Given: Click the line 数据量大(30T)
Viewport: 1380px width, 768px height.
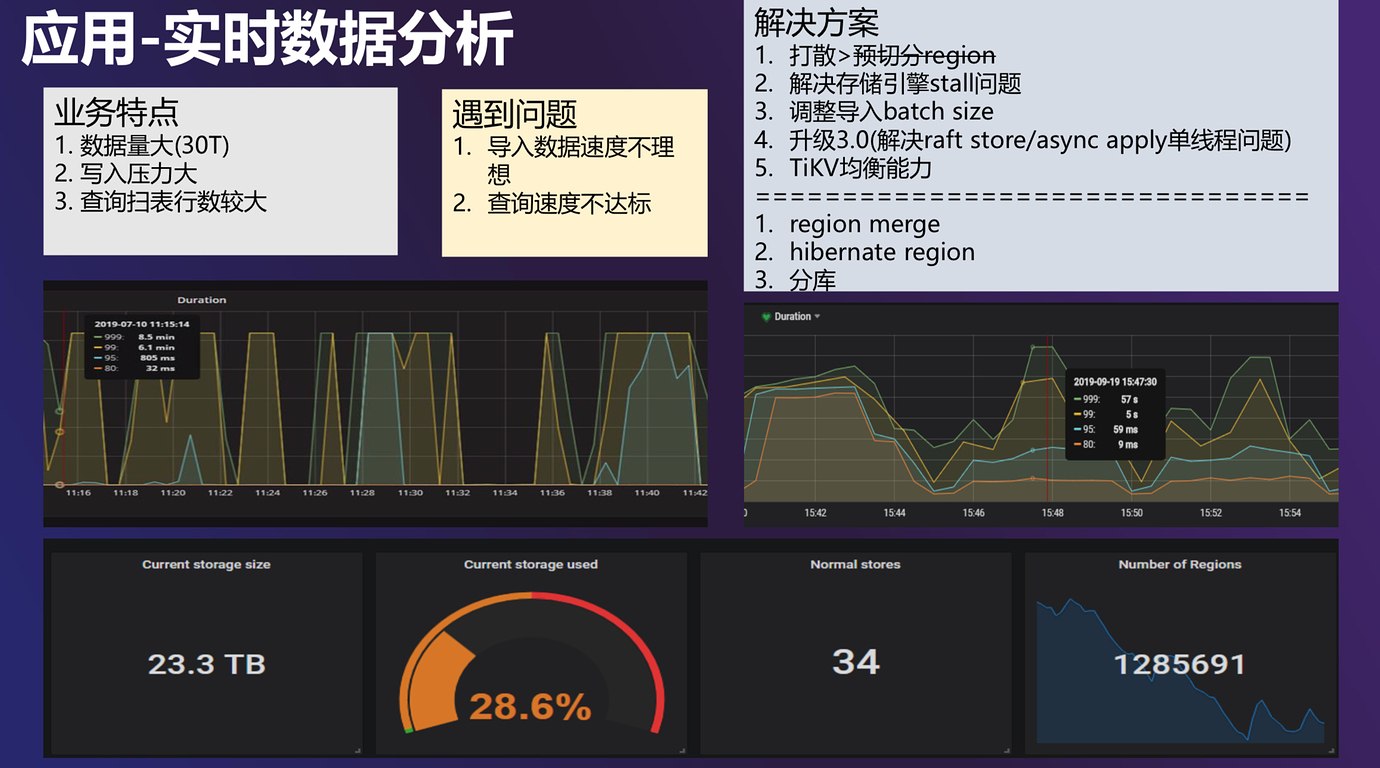Looking at the screenshot, I should pyautogui.click(x=142, y=146).
